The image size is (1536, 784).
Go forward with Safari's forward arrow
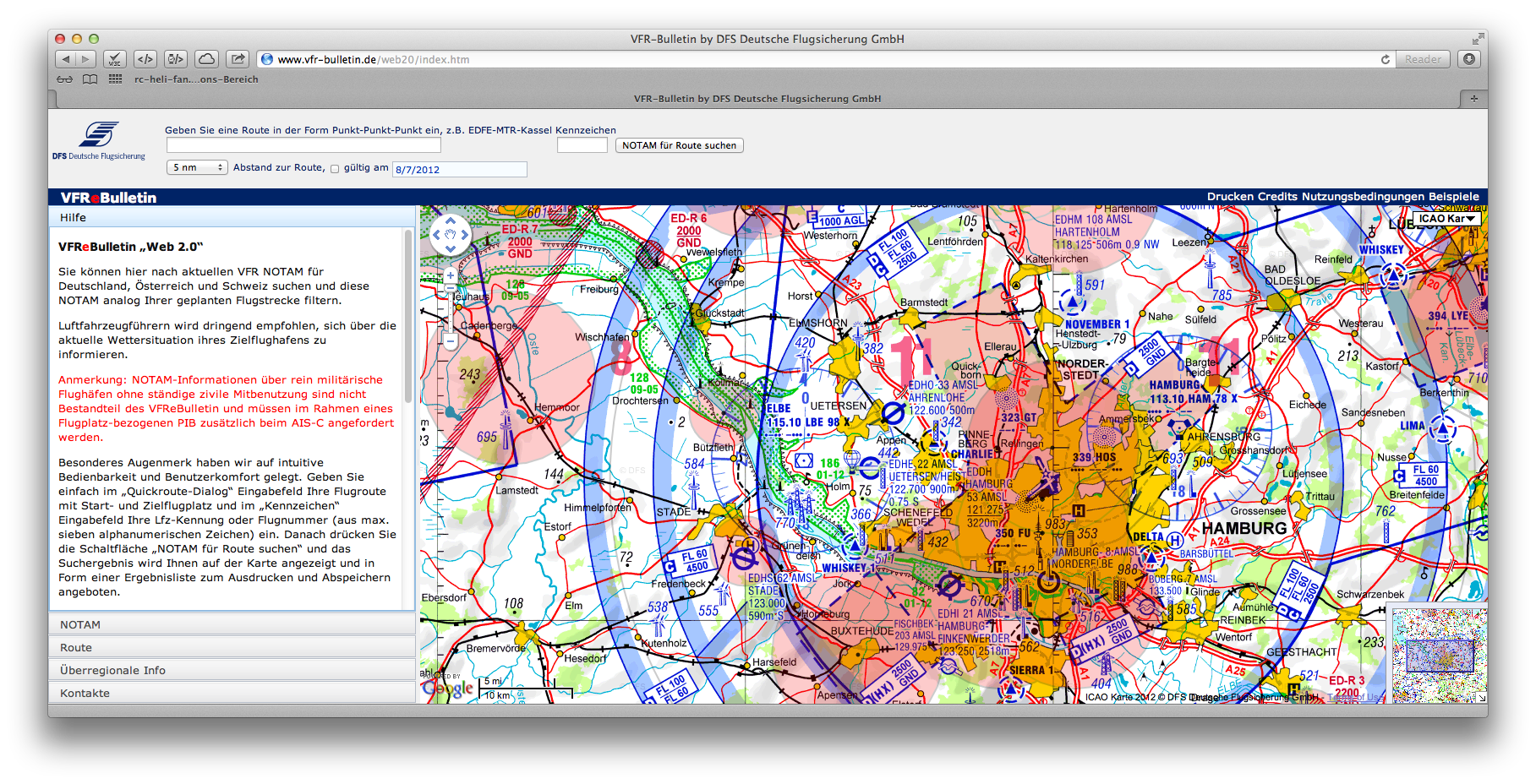pos(86,59)
